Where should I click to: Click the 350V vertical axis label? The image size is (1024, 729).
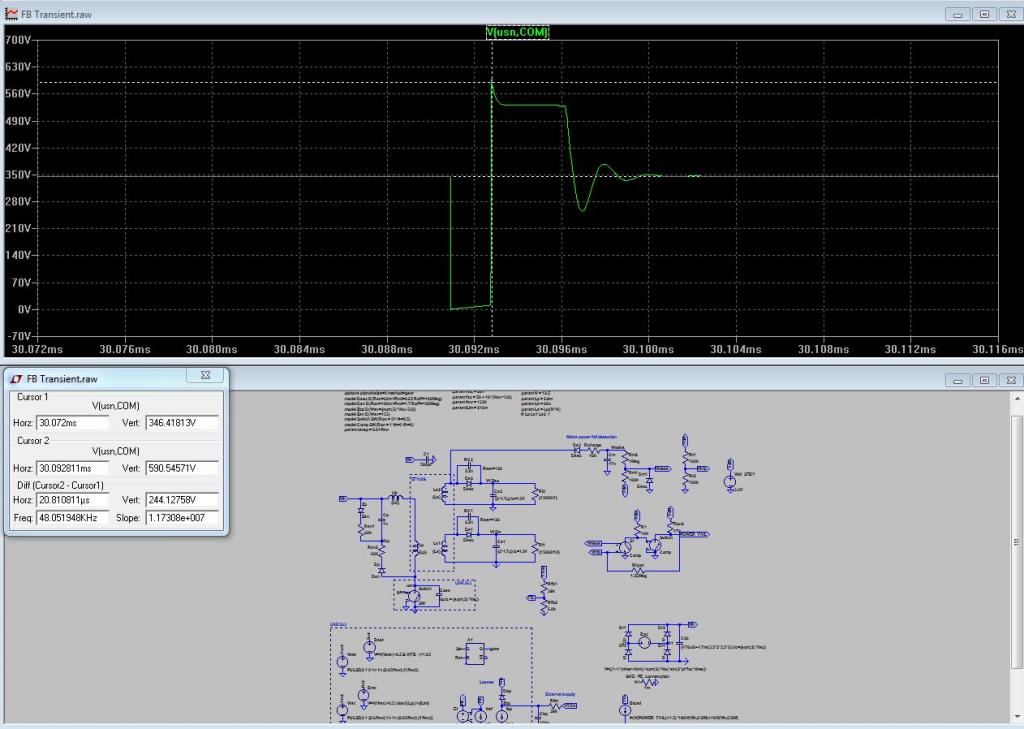pyautogui.click(x=18, y=174)
